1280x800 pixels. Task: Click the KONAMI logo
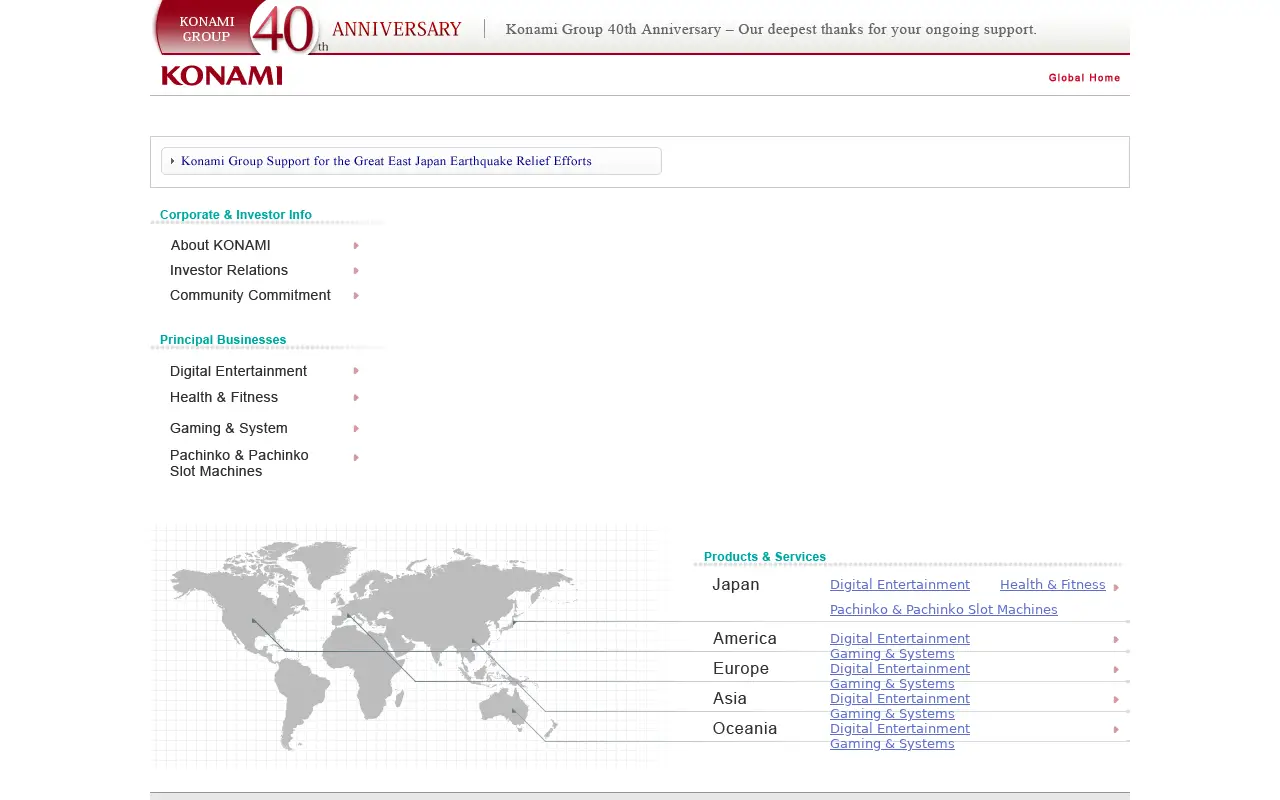coord(222,76)
